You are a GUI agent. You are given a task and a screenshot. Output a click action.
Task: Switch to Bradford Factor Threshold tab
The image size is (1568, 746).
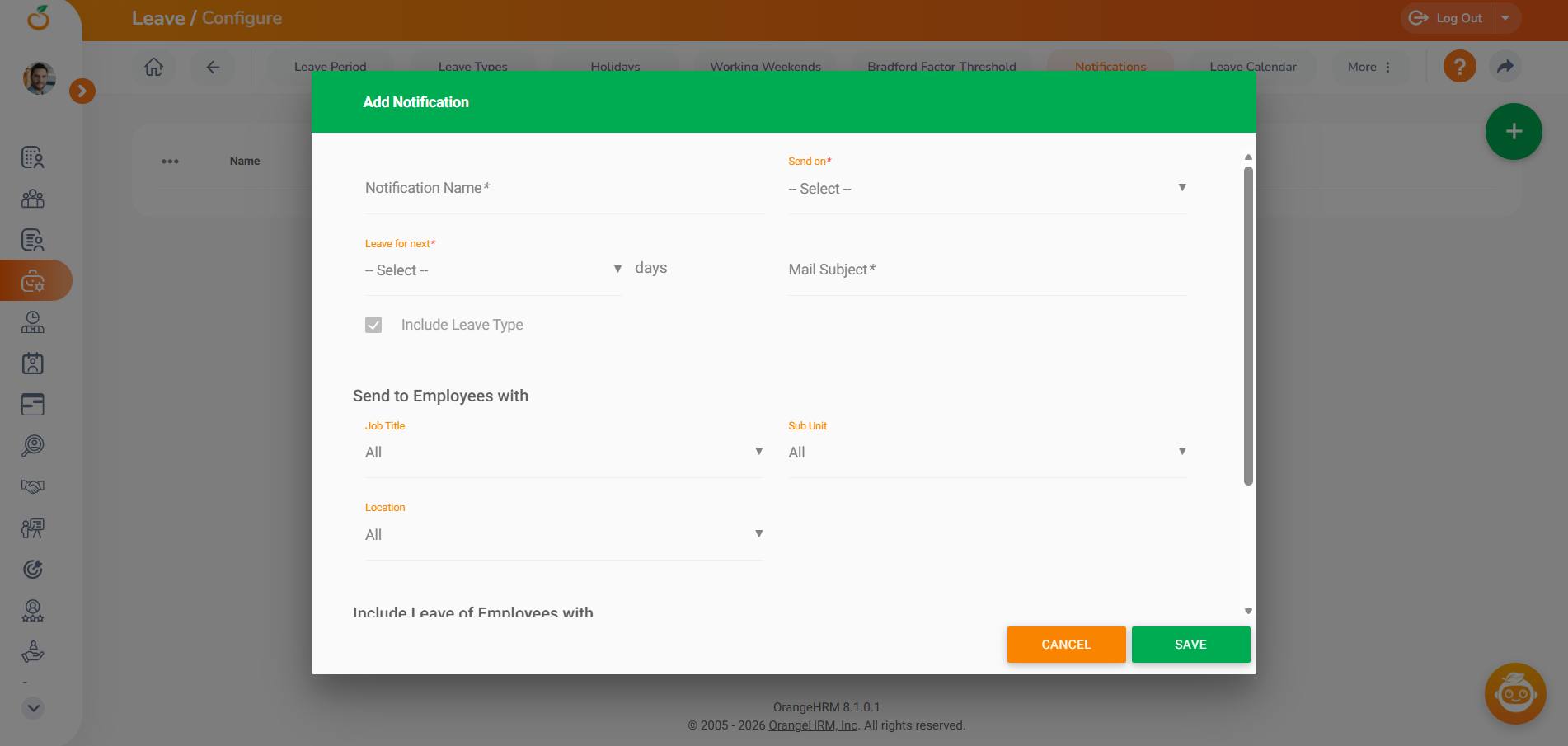(x=941, y=67)
